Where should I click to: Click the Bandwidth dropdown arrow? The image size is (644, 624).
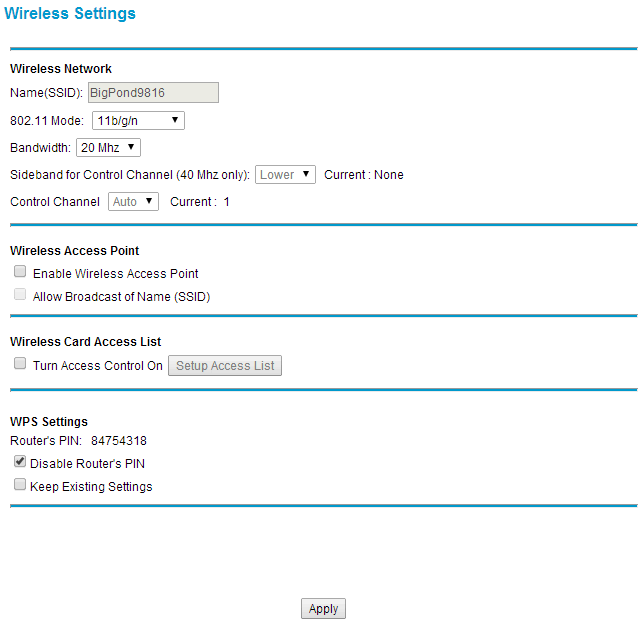[x=131, y=147]
